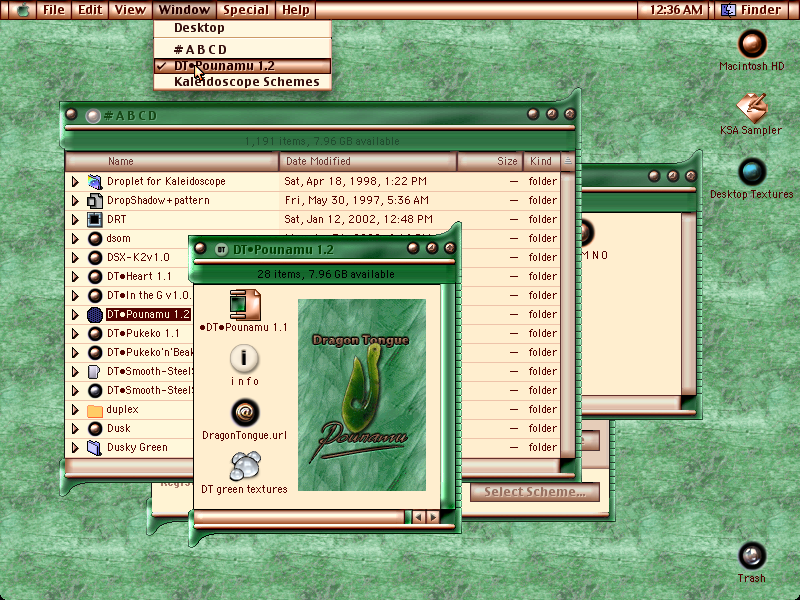Open the Desktop Textures icon
Image resolution: width=800 pixels, height=600 pixels.
(x=752, y=172)
